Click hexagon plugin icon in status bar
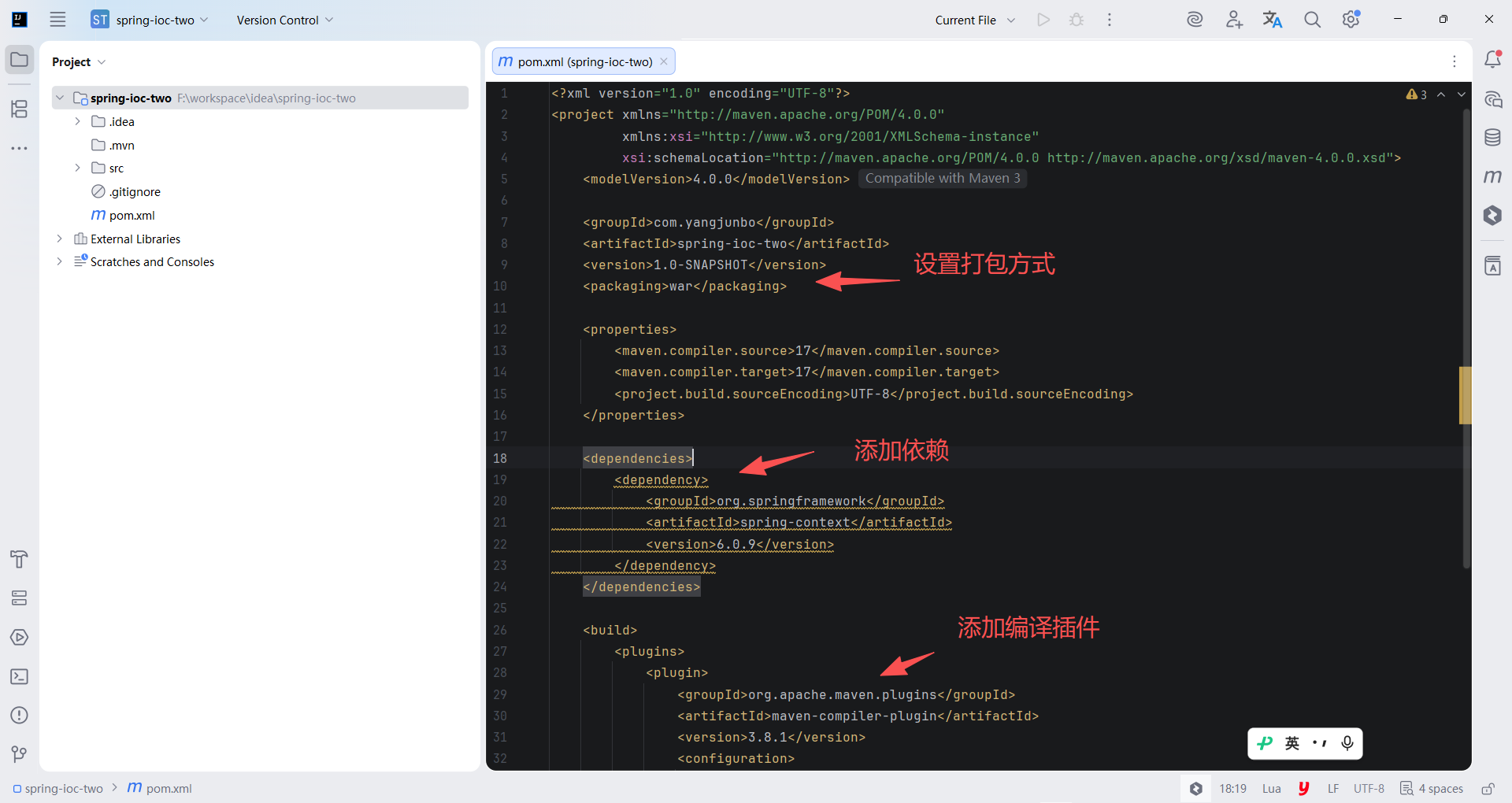The width and height of the screenshot is (1512, 803). [1196, 789]
